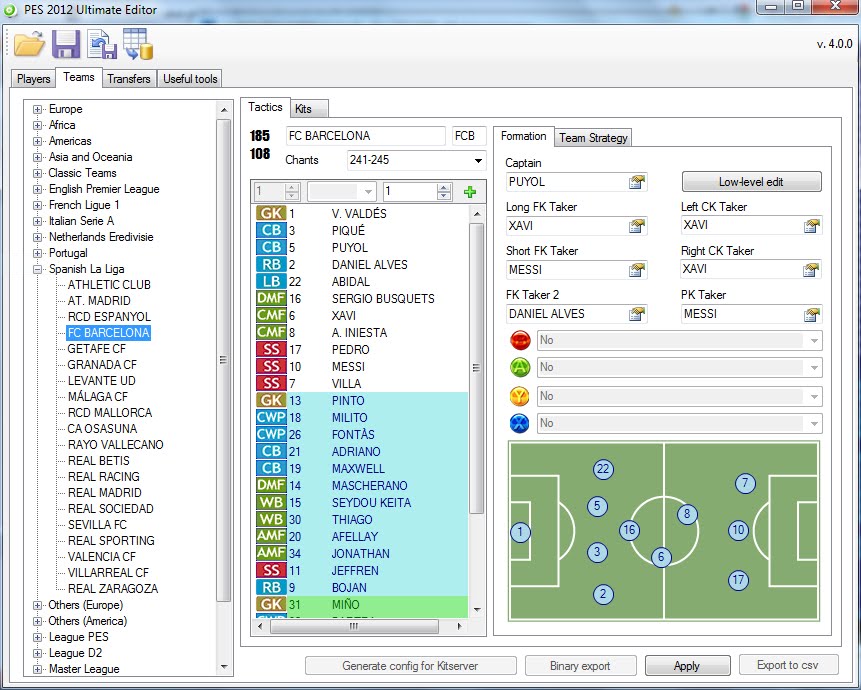Click the edit icon for PK Taker
Viewport: 861px width, 690px height.
[x=811, y=314]
